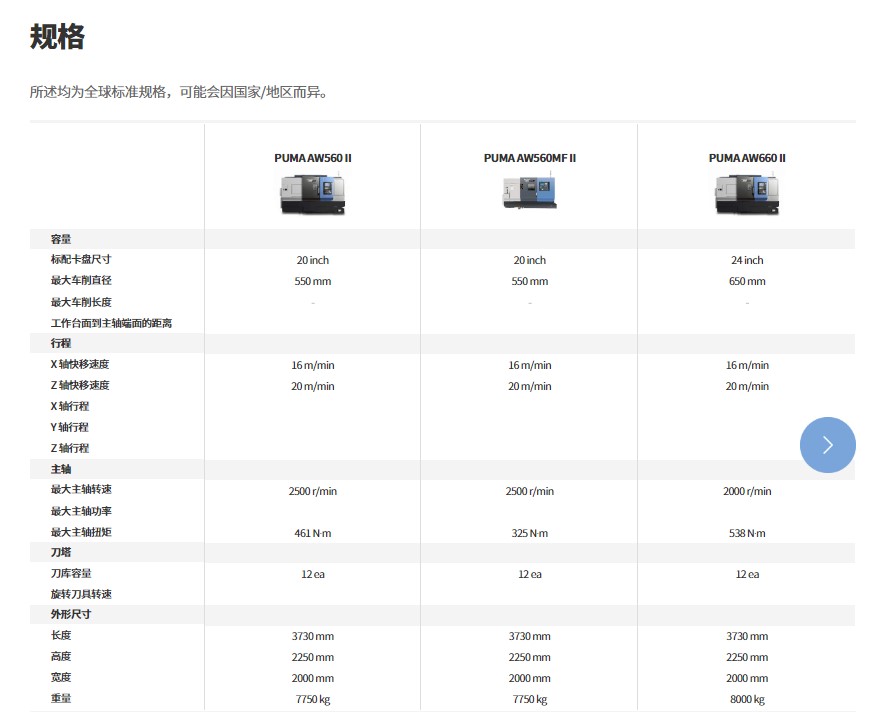Viewport: 876px width, 712px height.
Task: Click the 2000 r/min spindle speed value
Action: click(747, 492)
